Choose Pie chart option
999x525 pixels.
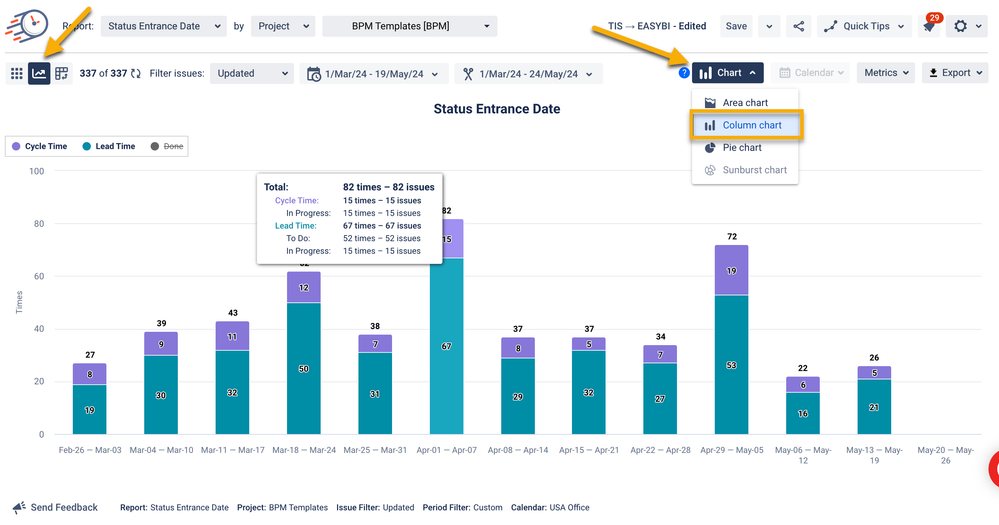tap(741, 148)
